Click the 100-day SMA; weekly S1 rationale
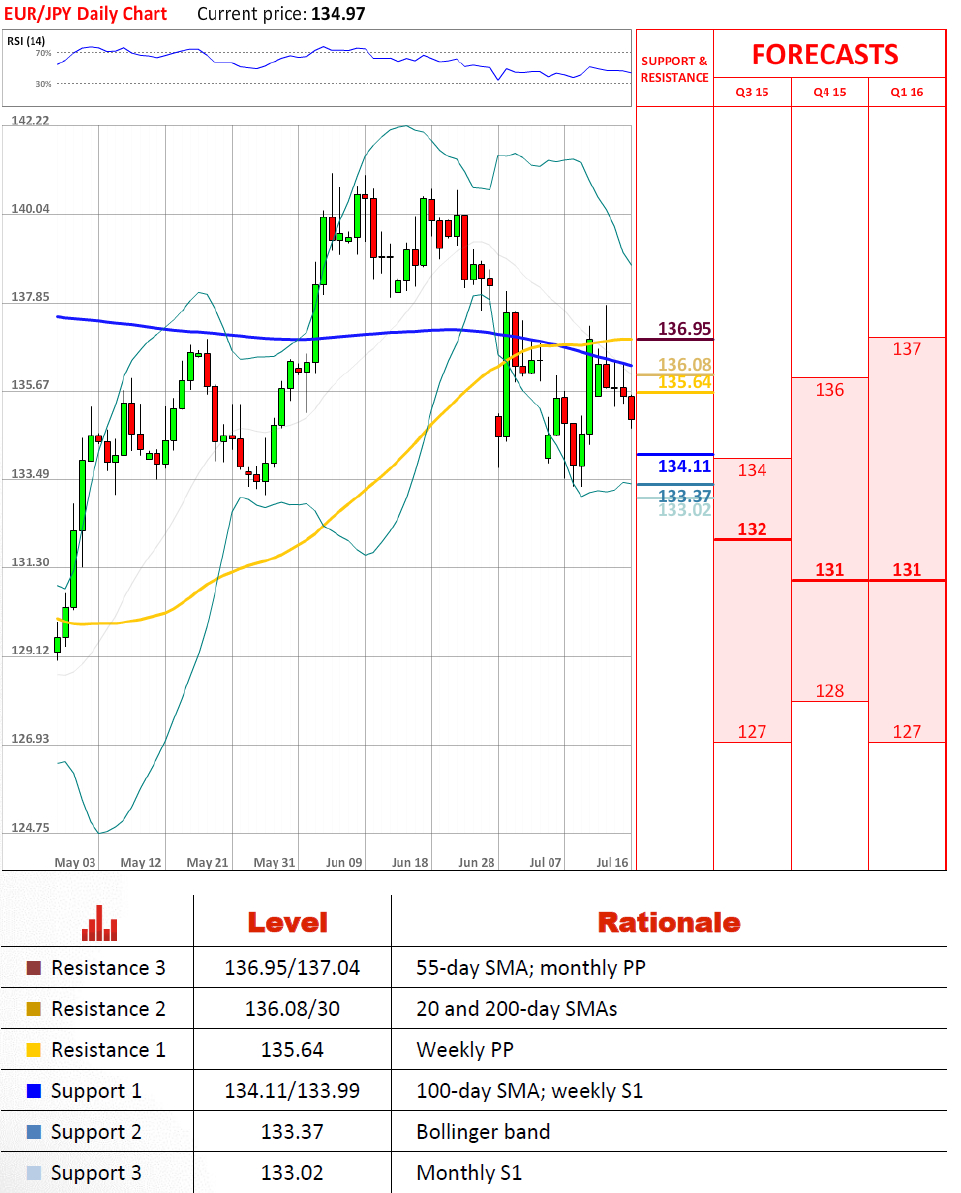Viewport: 961px width, 1193px height. point(530,1091)
